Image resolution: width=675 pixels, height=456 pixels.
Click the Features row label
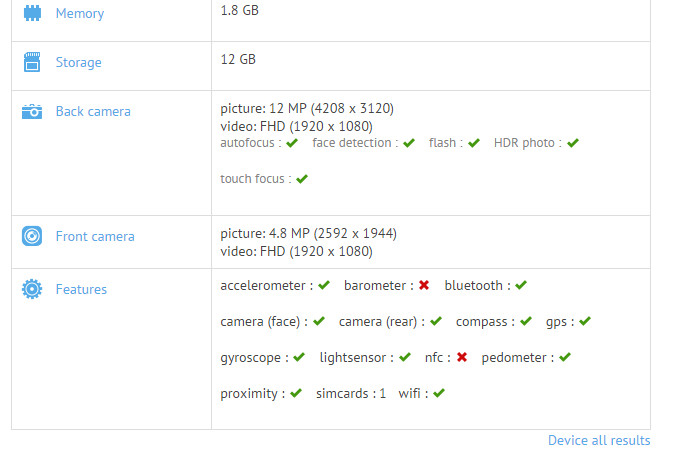81,289
